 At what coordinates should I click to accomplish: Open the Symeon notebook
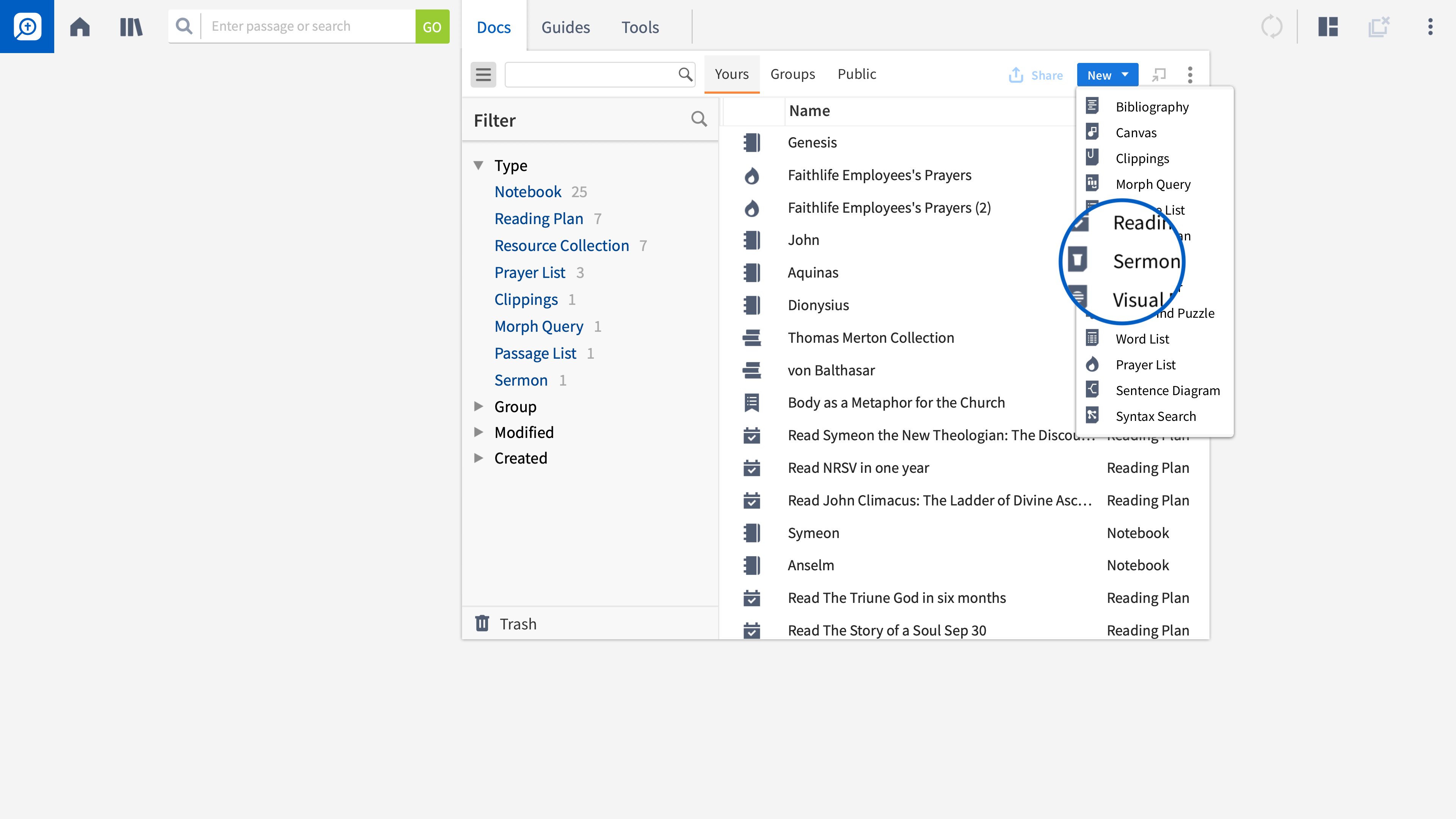(x=813, y=533)
